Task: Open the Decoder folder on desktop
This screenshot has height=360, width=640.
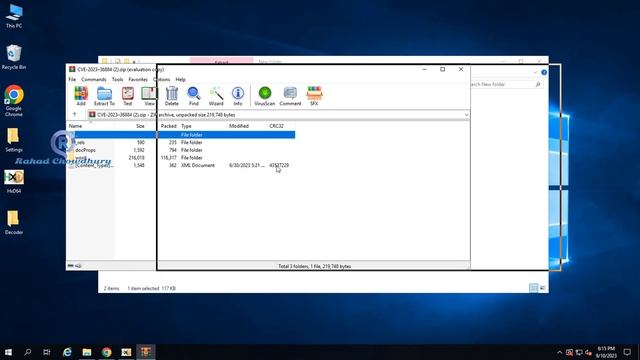Action: pyautogui.click(x=14, y=222)
